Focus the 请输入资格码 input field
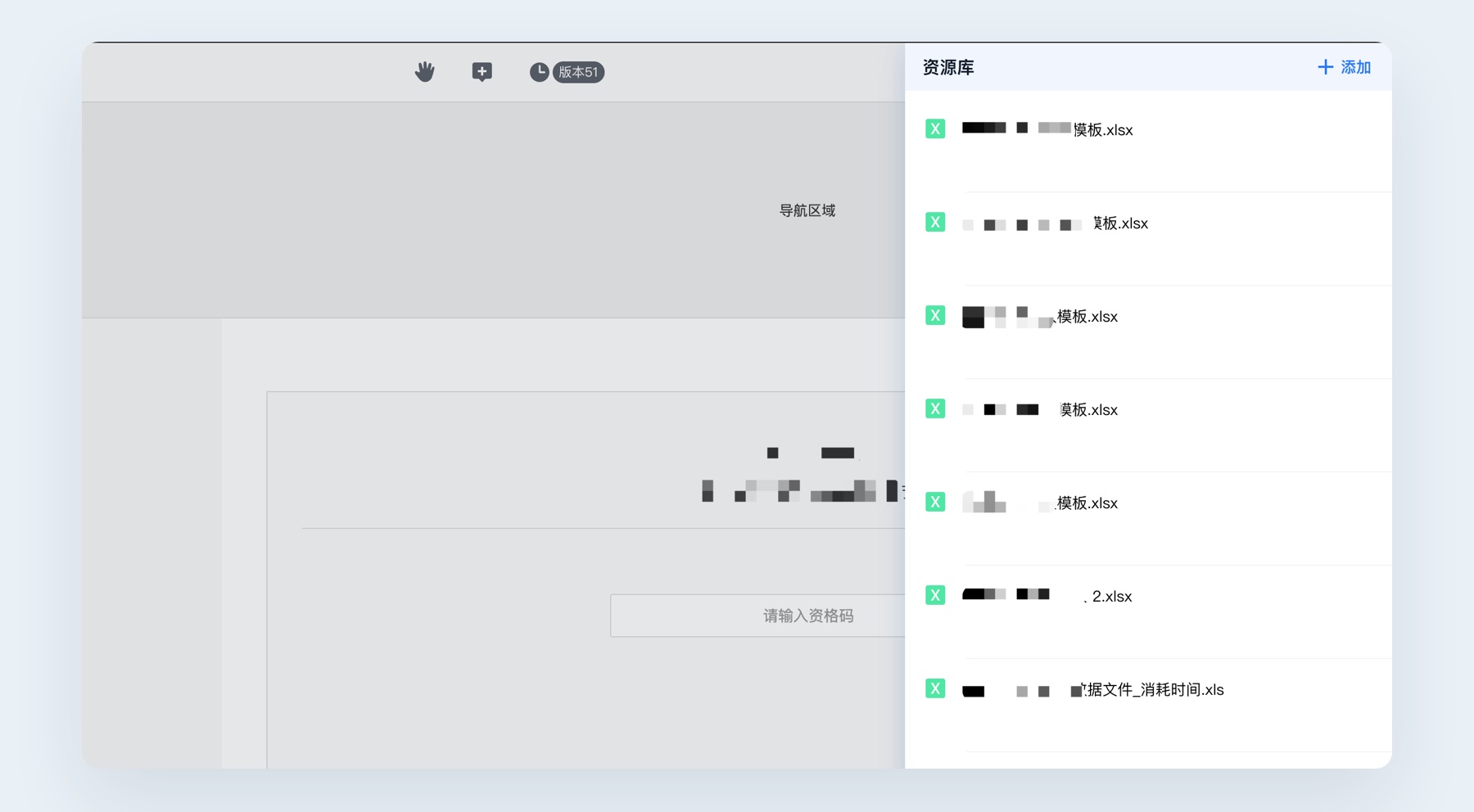 click(x=757, y=616)
